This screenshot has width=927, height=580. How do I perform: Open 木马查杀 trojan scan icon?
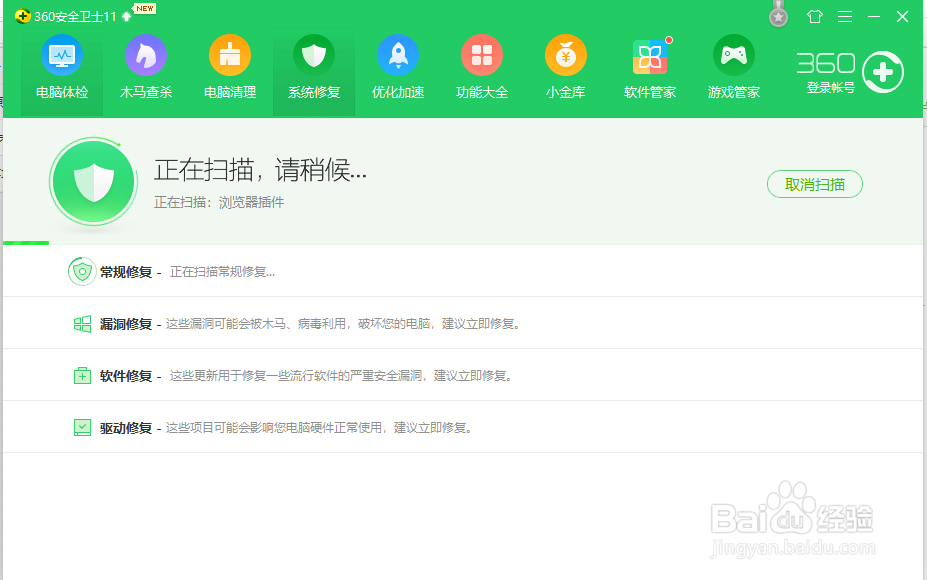point(146,55)
